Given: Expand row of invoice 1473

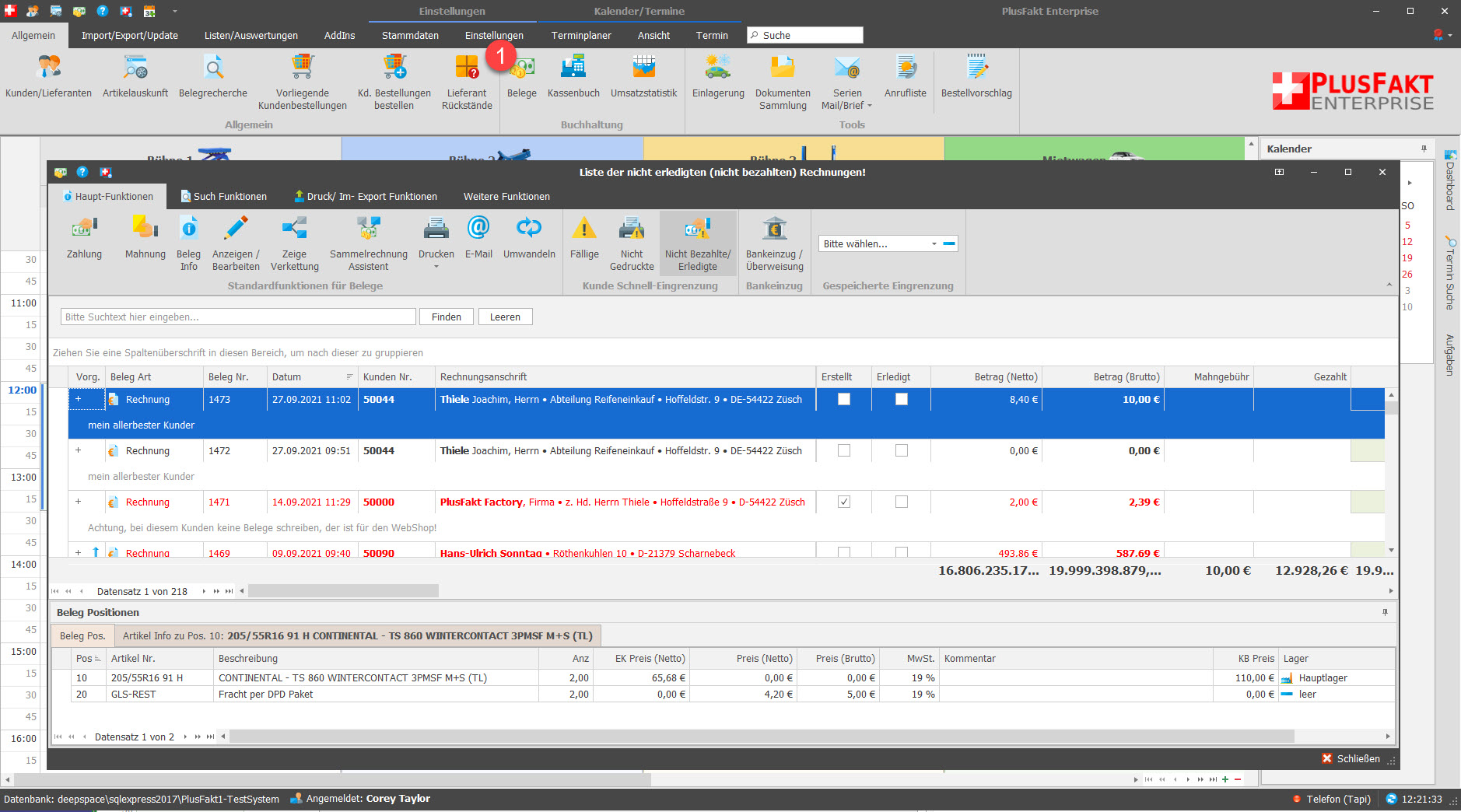Looking at the screenshot, I should click(78, 399).
